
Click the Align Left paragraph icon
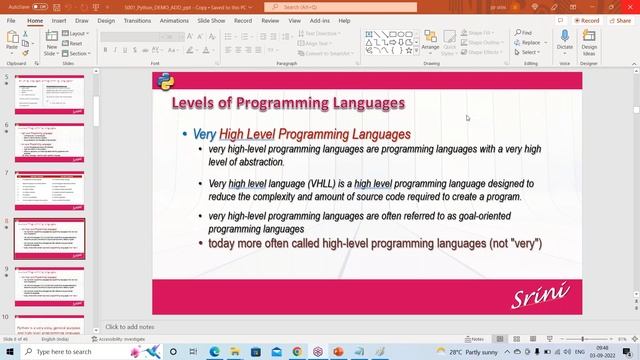click(x=228, y=50)
